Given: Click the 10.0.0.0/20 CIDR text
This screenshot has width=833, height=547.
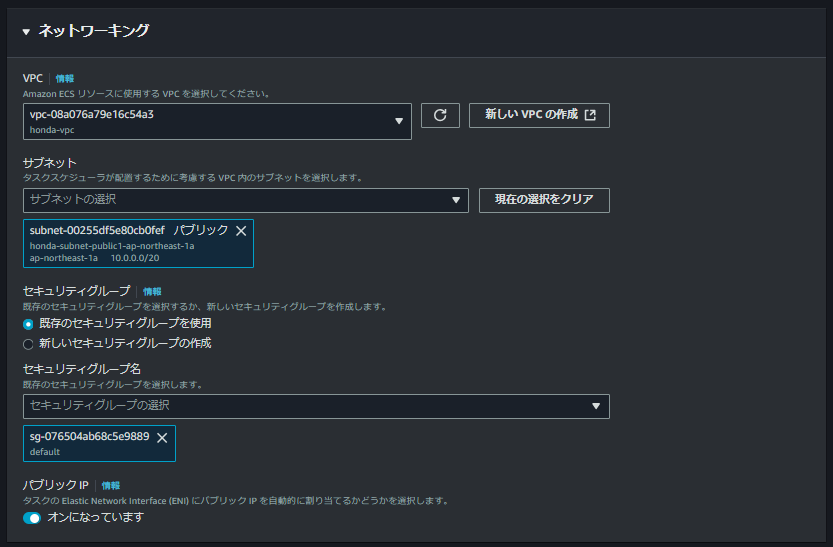Looking at the screenshot, I should (x=135, y=258).
